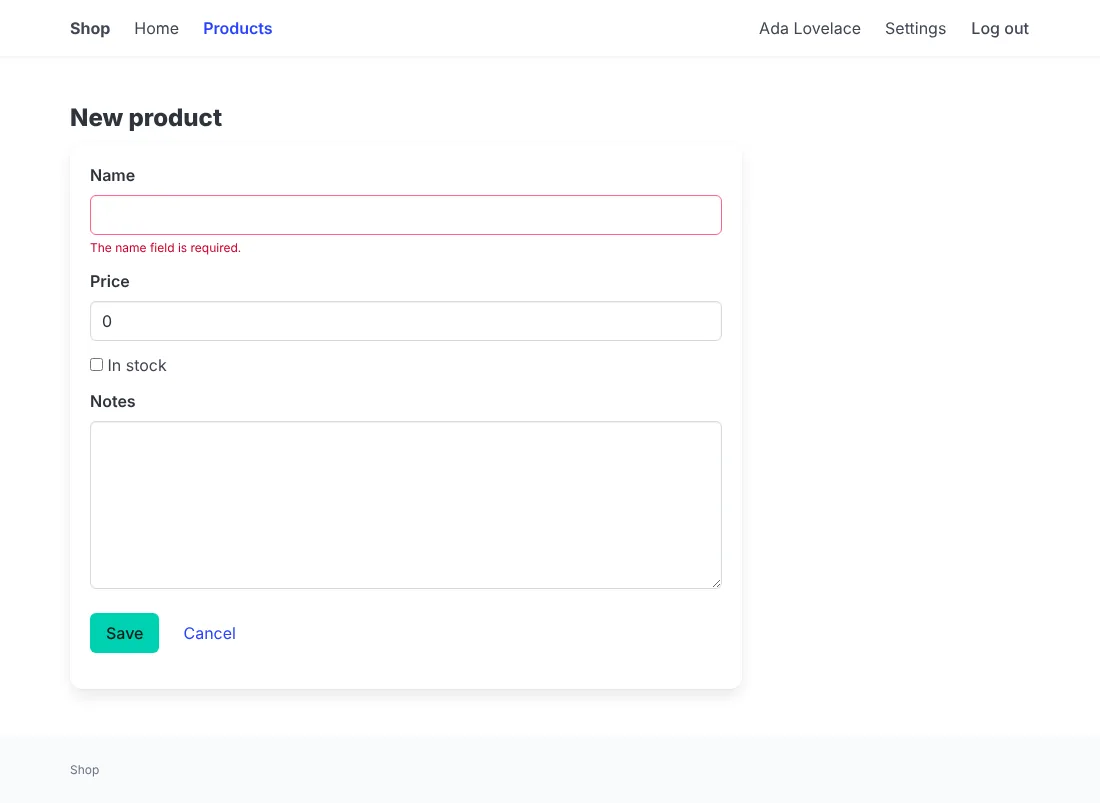Cancel creating the product
1100x803 pixels.
click(210, 633)
